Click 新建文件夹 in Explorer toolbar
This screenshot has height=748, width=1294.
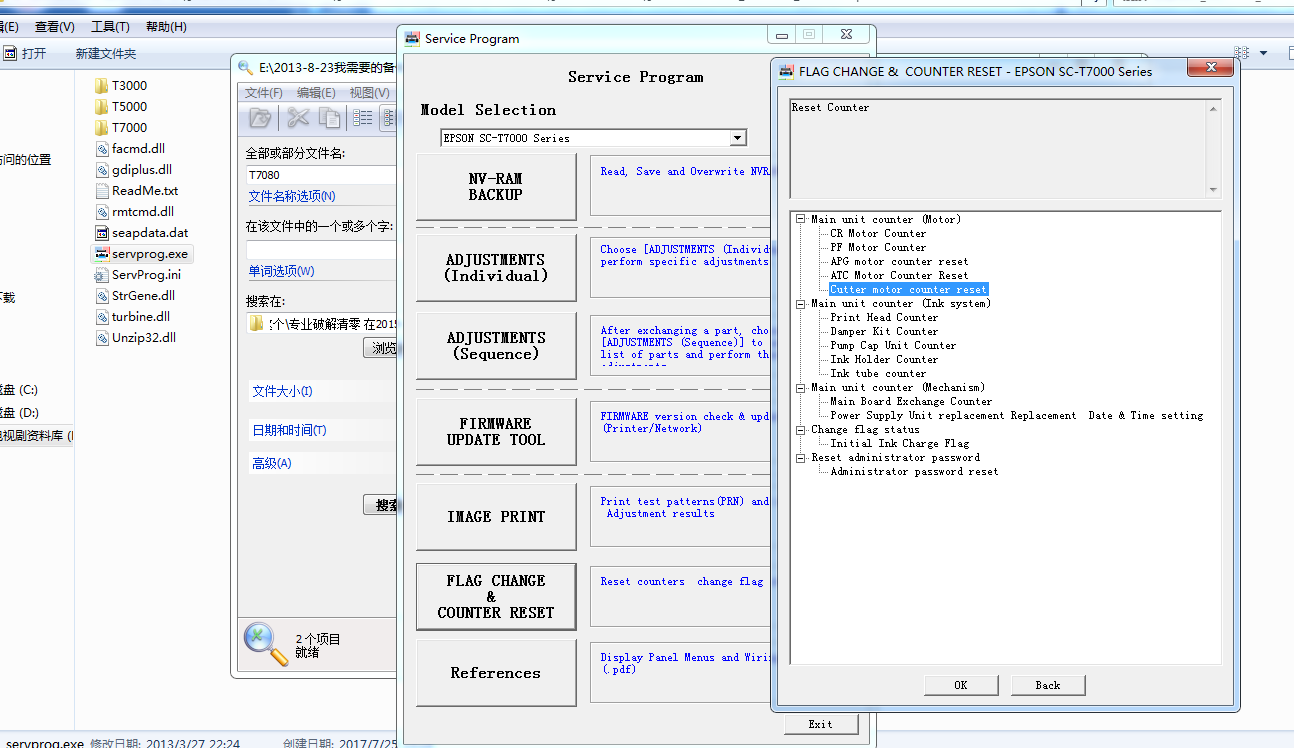coord(106,53)
